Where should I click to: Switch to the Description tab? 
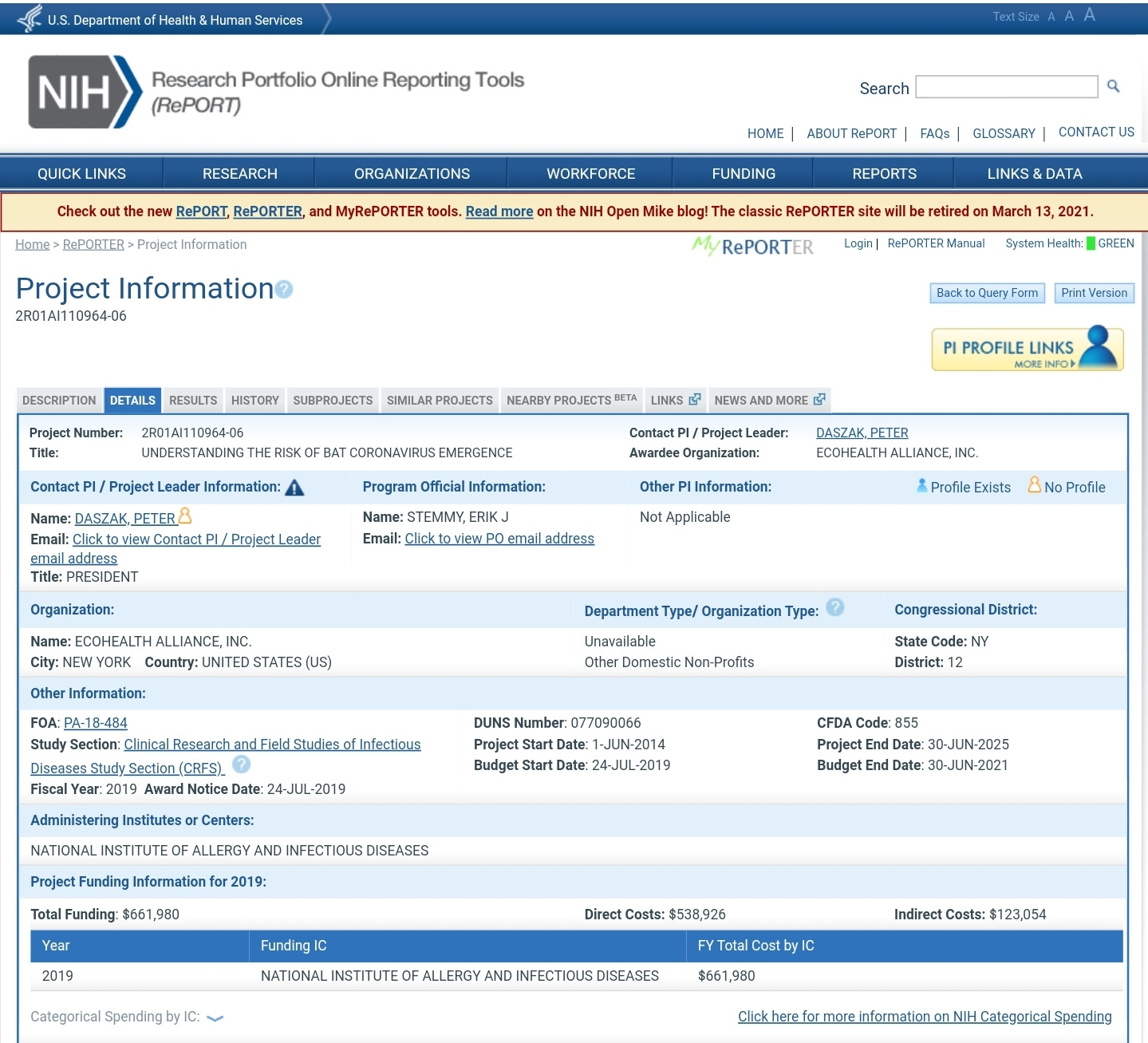(x=59, y=401)
